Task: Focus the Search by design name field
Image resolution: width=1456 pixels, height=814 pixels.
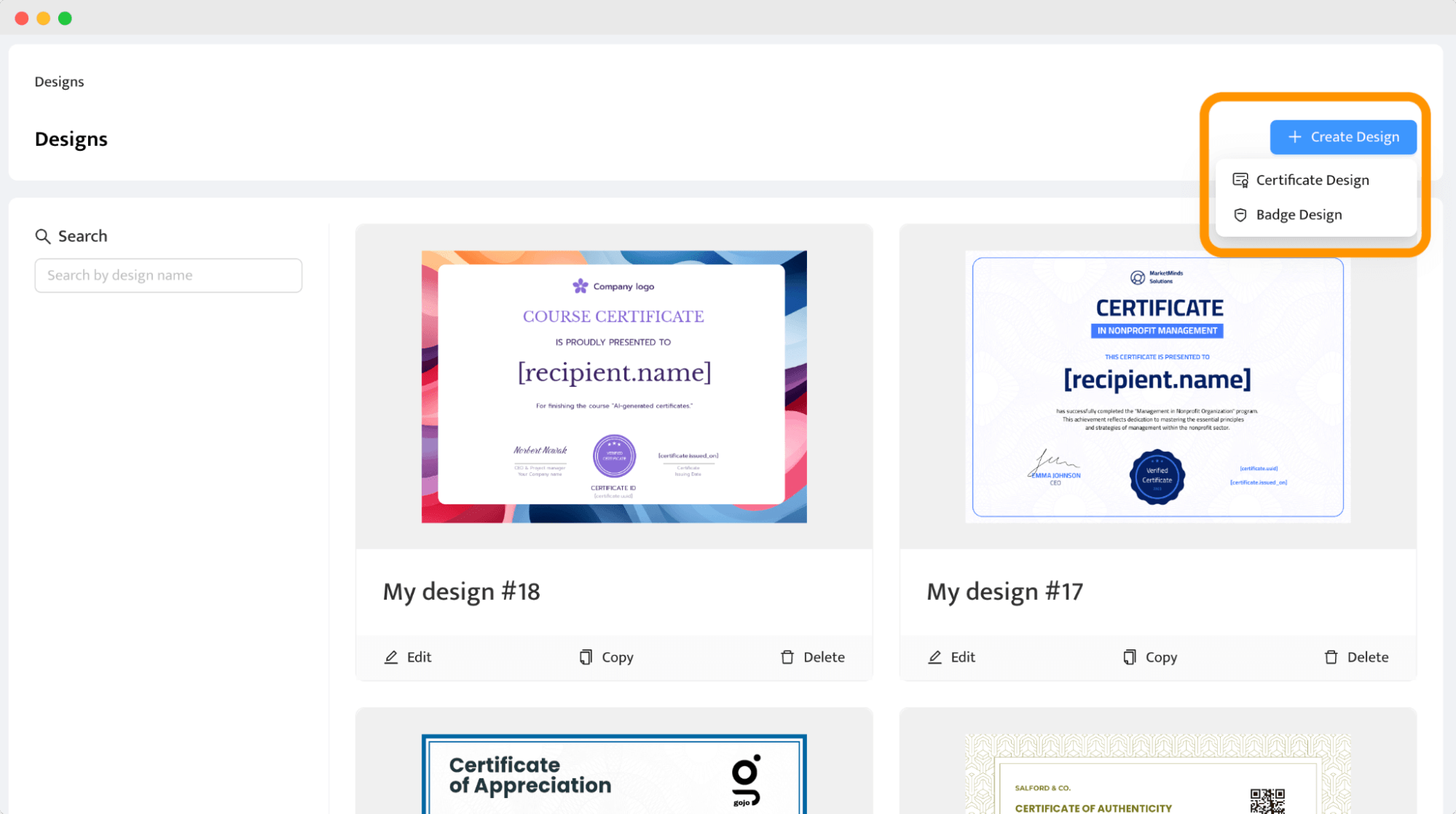Action: (x=168, y=275)
